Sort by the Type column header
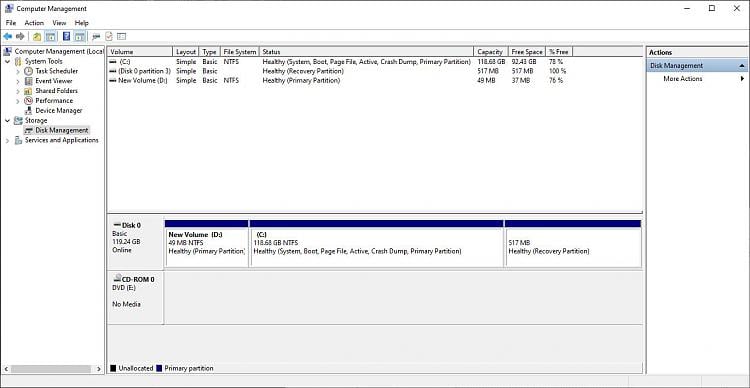This screenshot has width=750, height=388. 209,52
